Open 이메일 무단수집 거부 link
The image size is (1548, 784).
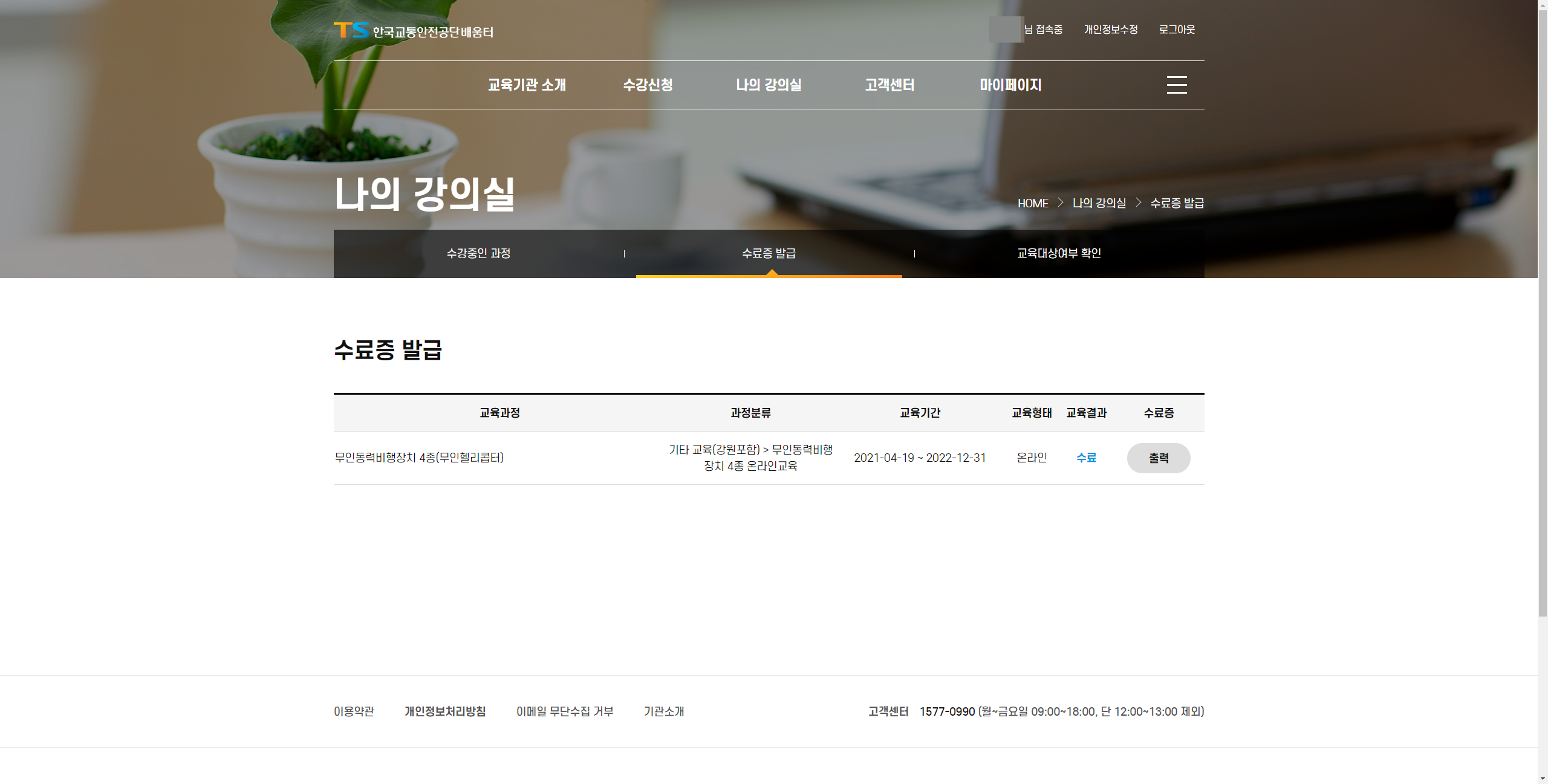[x=565, y=711]
